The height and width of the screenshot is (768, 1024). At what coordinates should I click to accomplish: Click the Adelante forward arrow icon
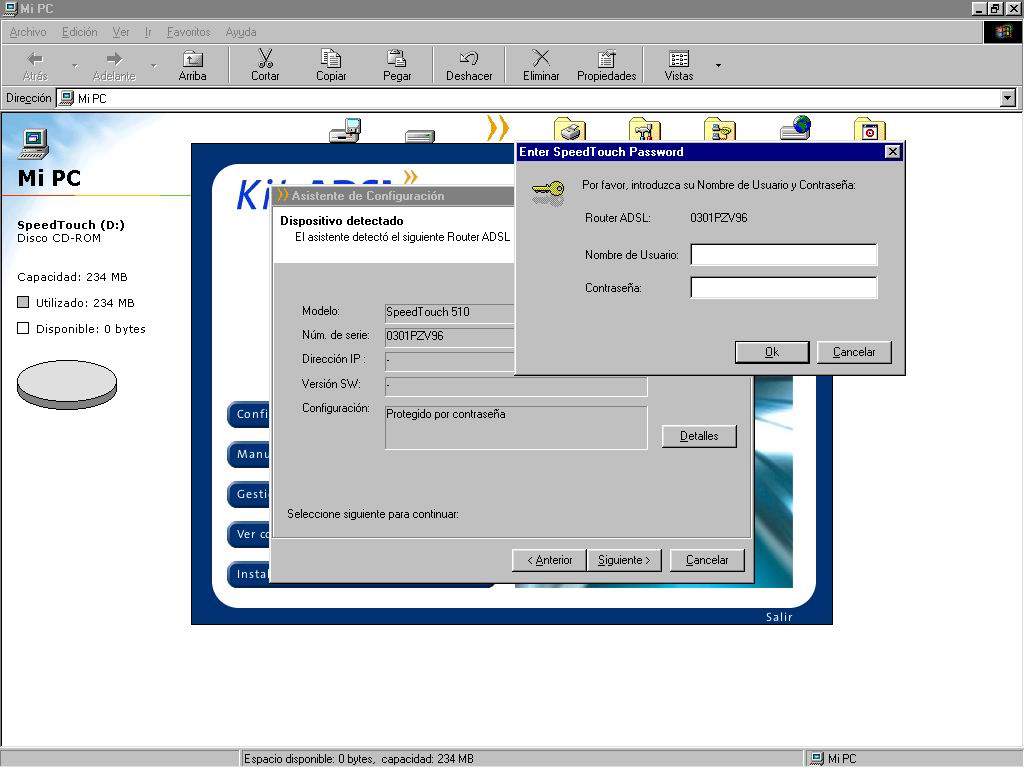[x=114, y=59]
